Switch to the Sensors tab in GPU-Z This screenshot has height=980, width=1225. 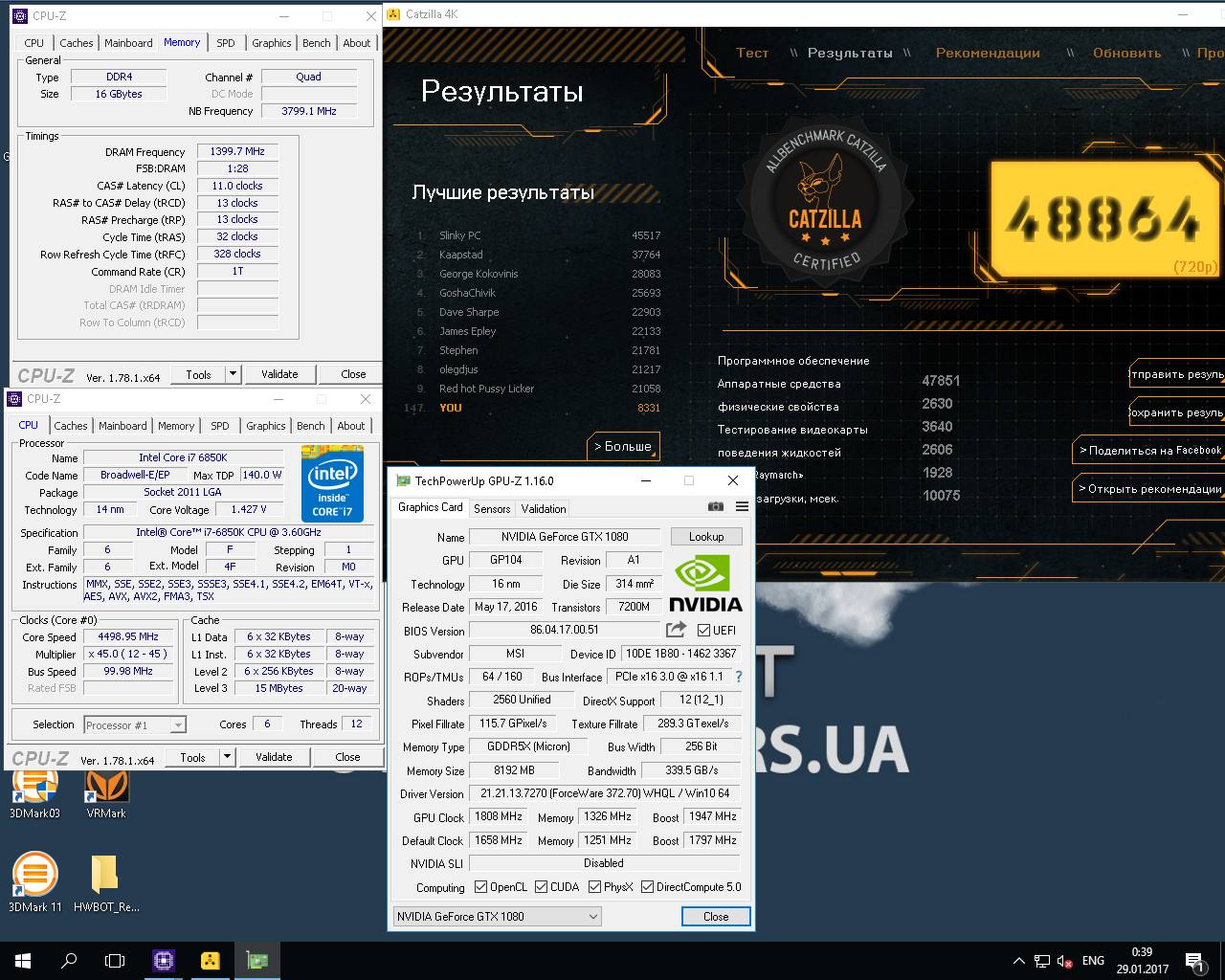(x=492, y=508)
